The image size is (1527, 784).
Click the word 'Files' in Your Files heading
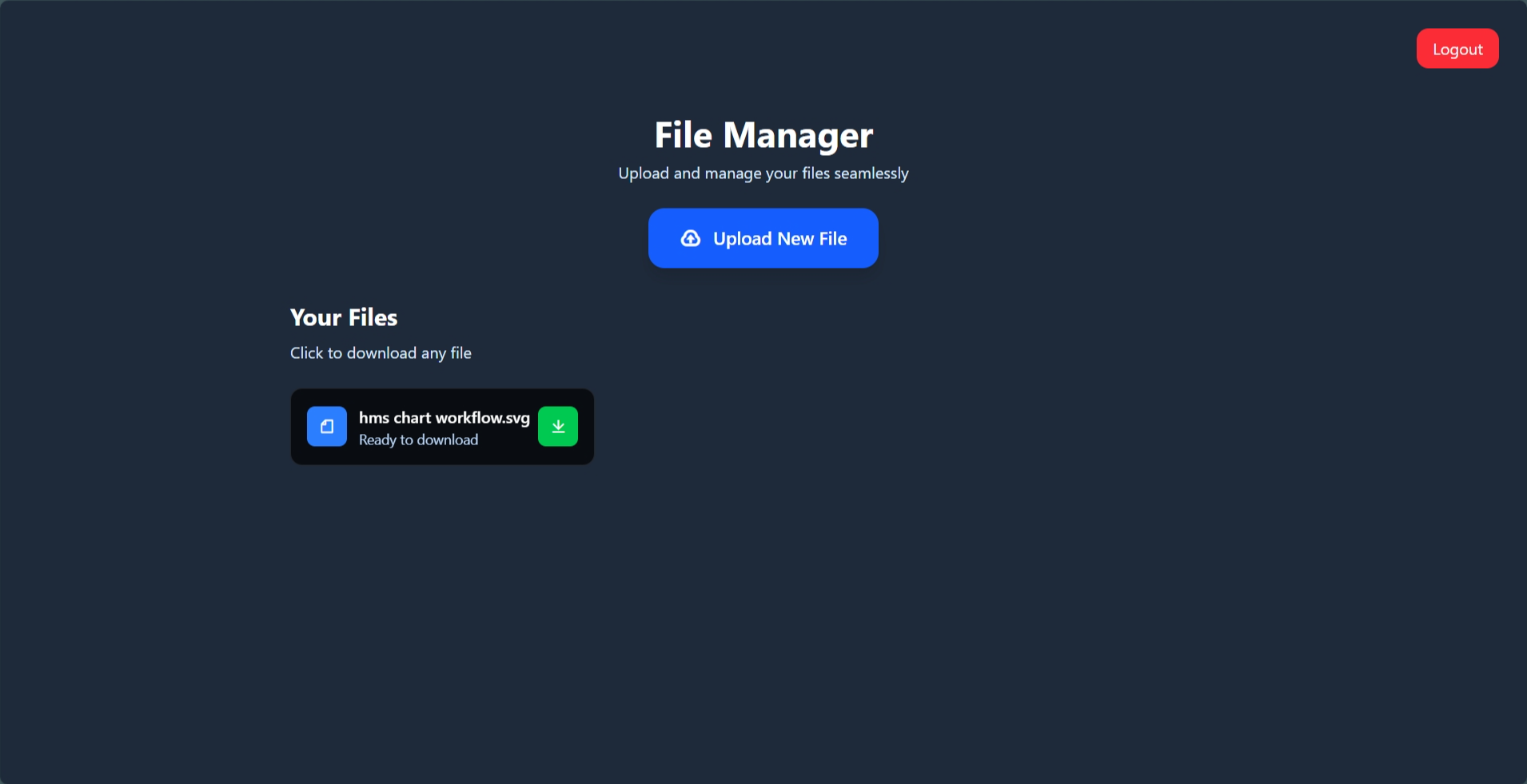coord(373,318)
